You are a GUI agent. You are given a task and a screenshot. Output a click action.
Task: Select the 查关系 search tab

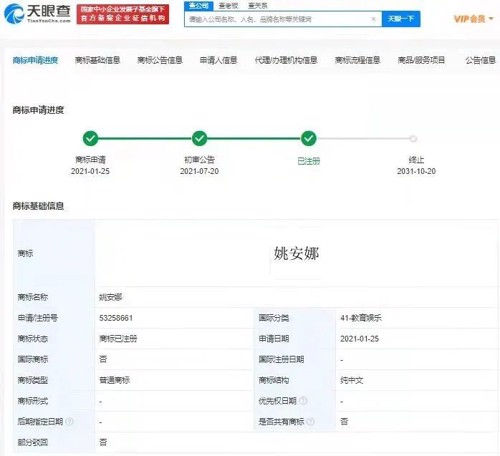coord(258,6)
